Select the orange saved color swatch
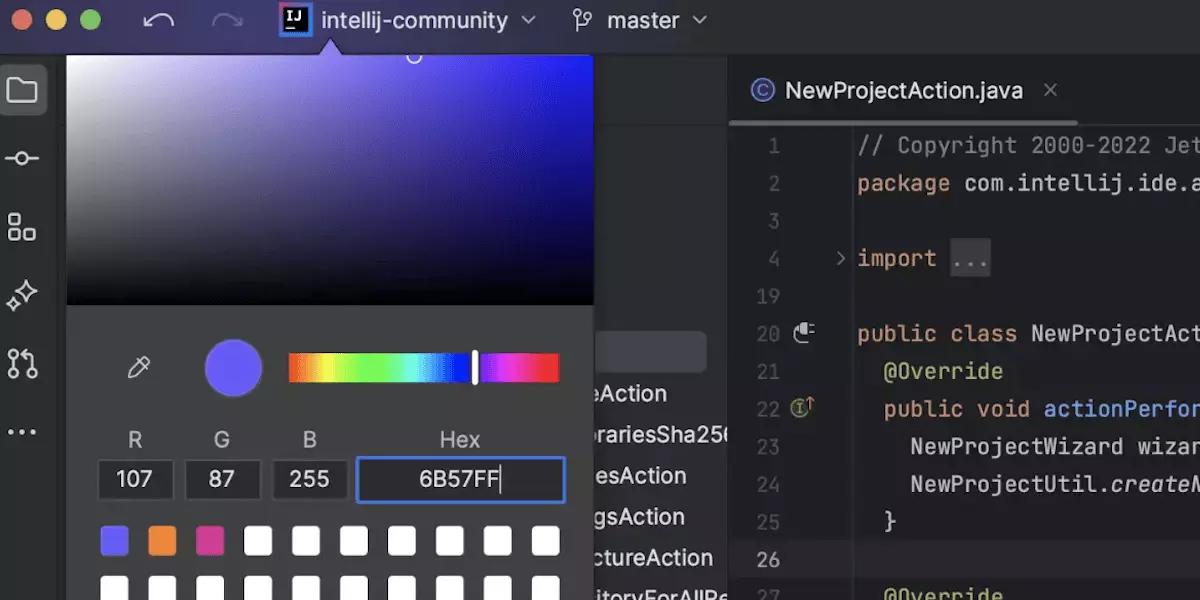The image size is (1200, 600). tap(162, 542)
